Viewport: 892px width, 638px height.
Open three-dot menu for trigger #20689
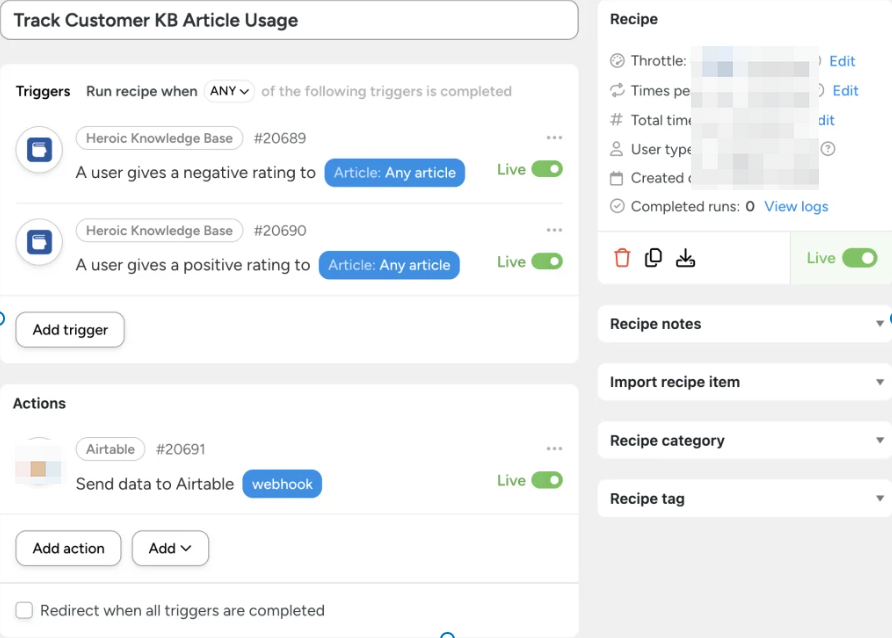(554, 138)
